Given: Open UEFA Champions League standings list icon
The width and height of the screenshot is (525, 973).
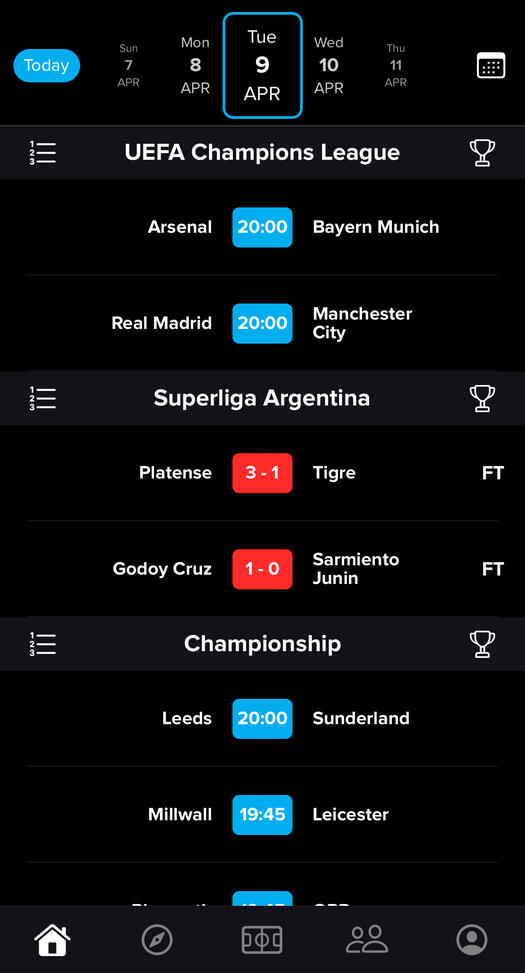Looking at the screenshot, I should pyautogui.click(x=43, y=153).
